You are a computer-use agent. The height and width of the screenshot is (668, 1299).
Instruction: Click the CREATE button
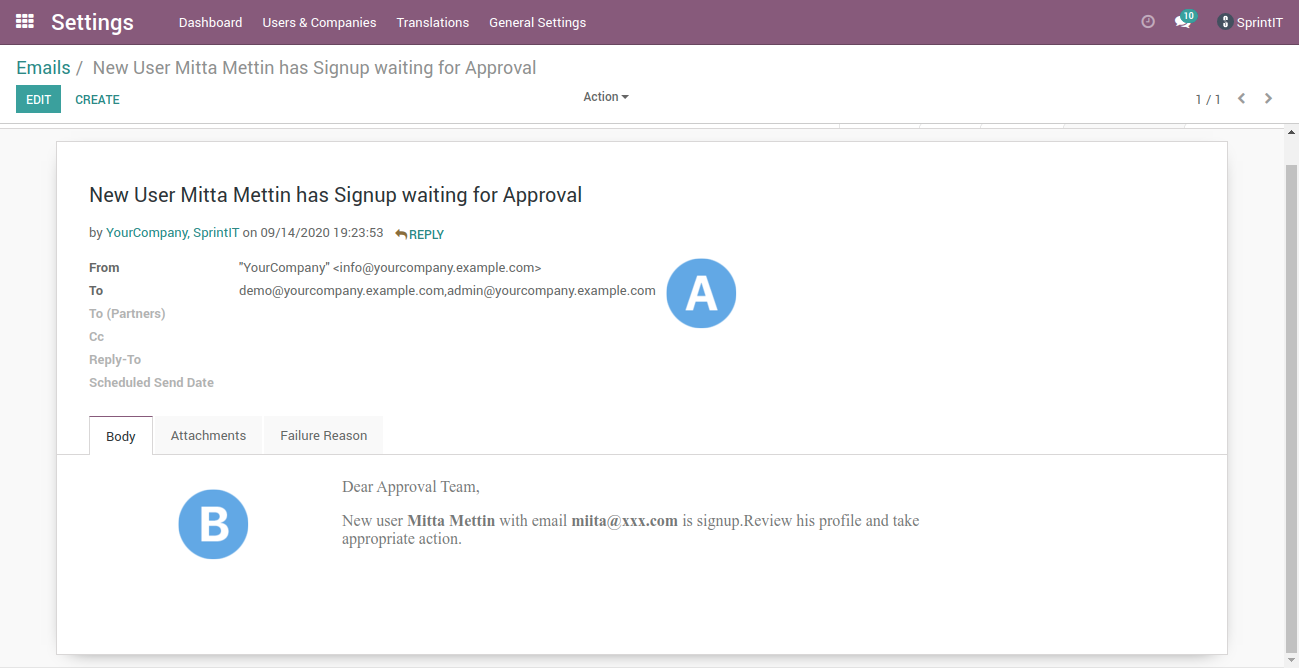pyautogui.click(x=97, y=99)
